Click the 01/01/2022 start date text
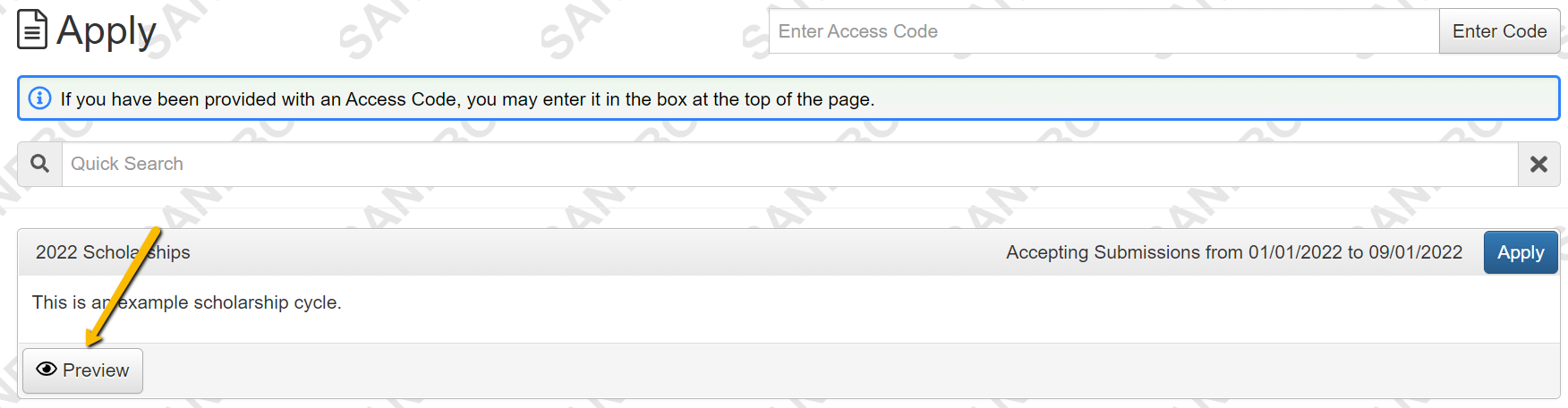This screenshot has width=1568, height=408. 1295,252
